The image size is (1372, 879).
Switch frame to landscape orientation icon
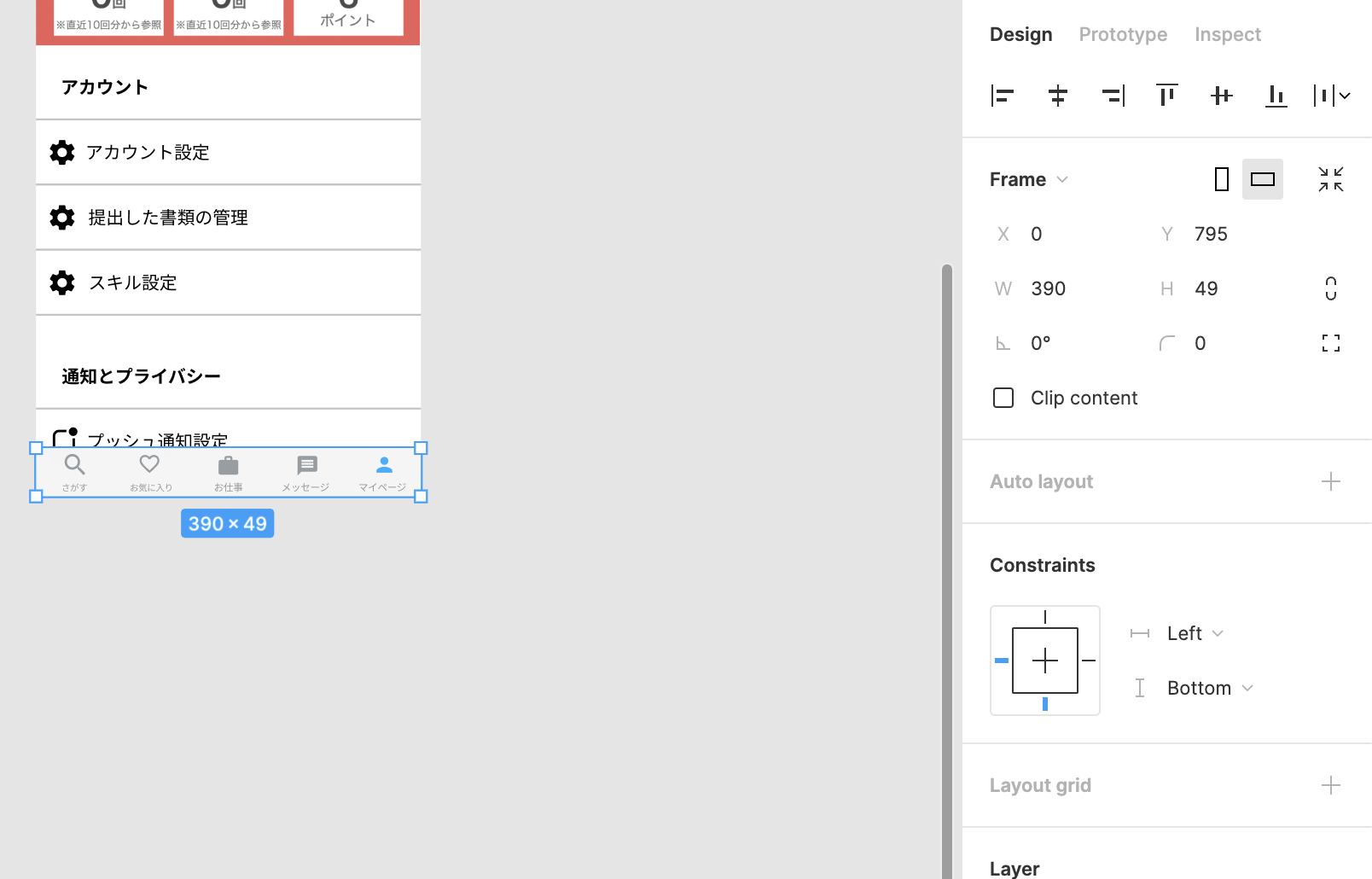click(1263, 179)
